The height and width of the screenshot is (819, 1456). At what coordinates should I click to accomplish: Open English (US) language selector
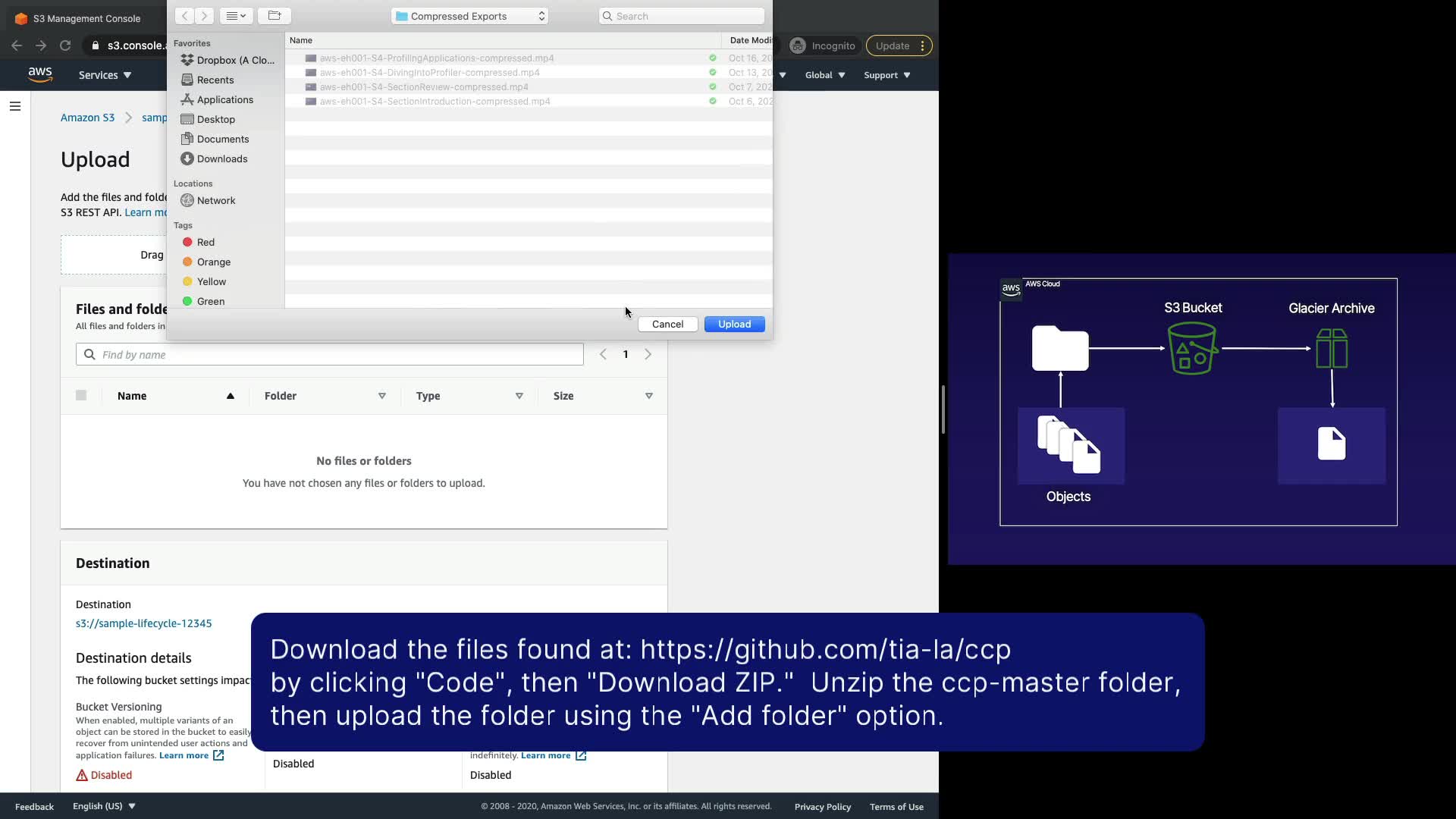pos(104,806)
